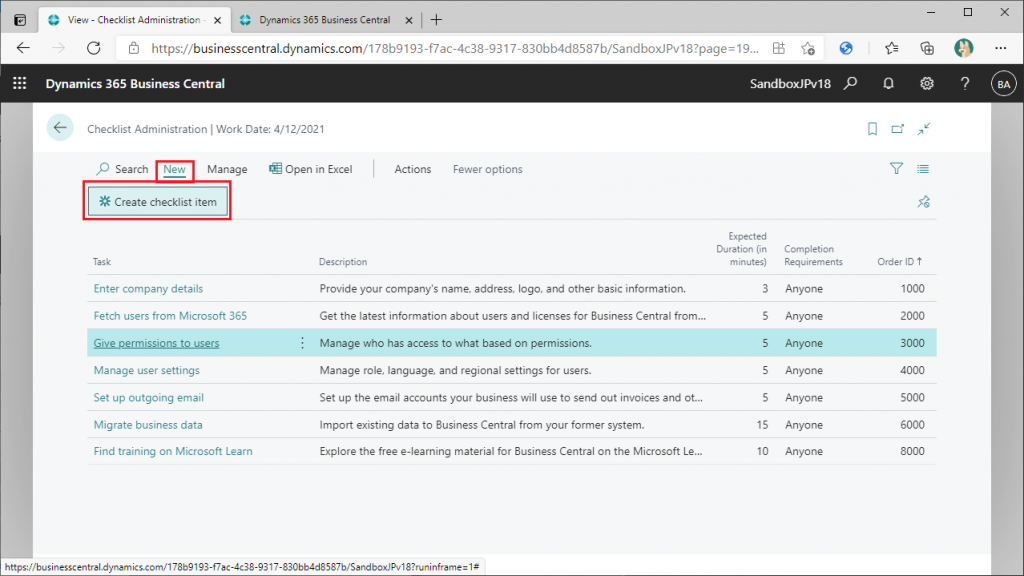Screen dimensions: 1024x576
Task: Click the site lock icon in address bar
Action: 134,48
